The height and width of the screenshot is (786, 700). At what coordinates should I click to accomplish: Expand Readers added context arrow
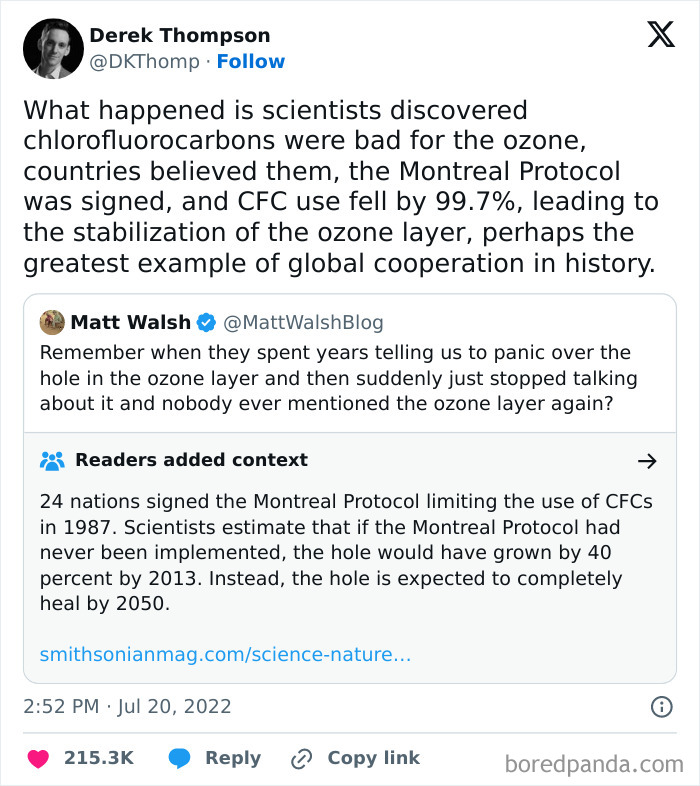pos(647,461)
